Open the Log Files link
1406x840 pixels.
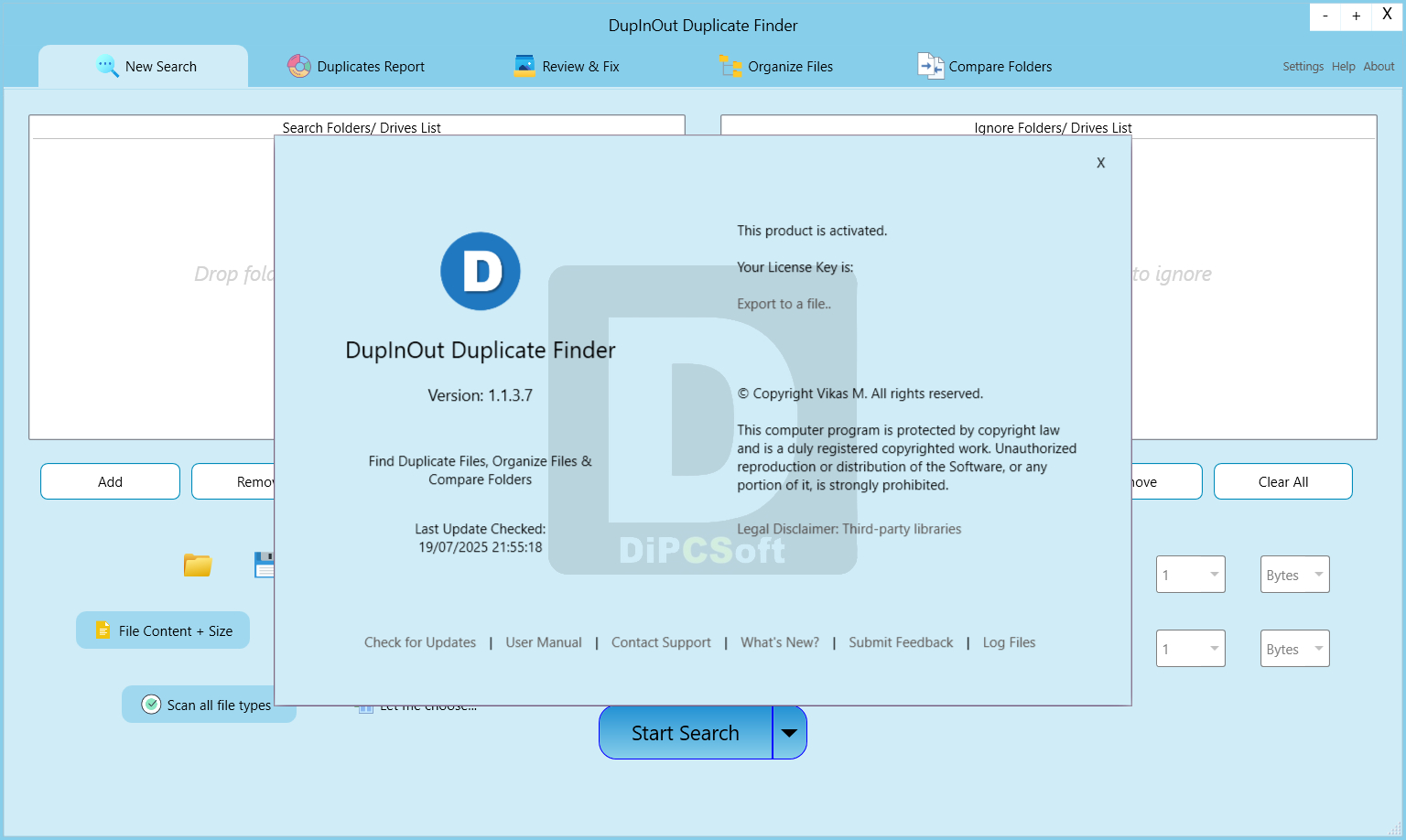click(x=1009, y=642)
